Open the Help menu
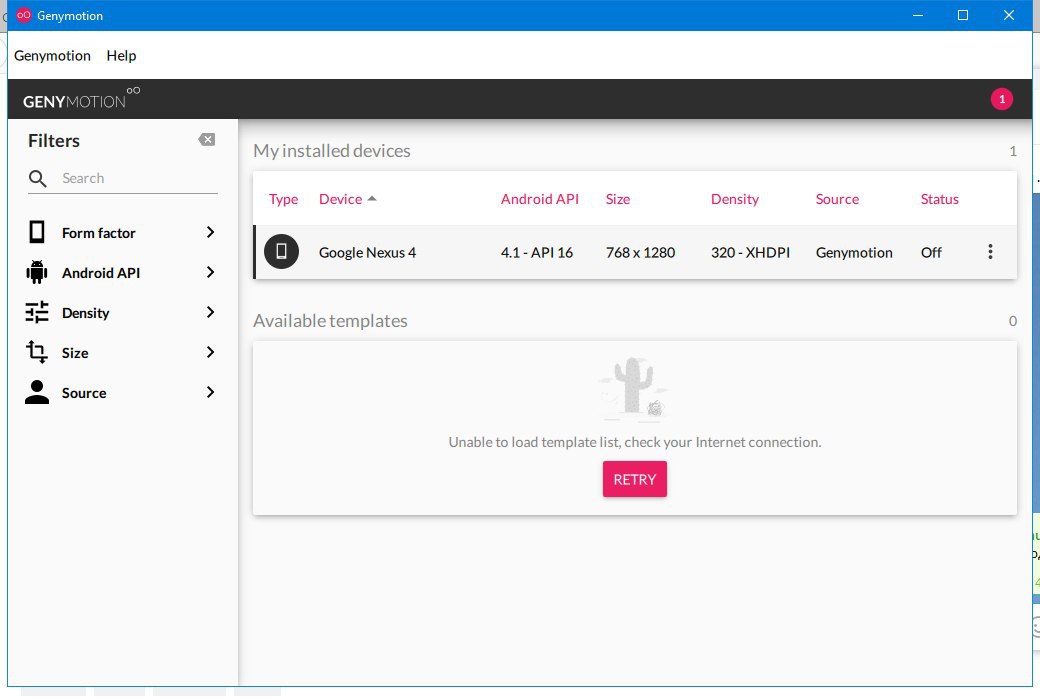Viewport: 1040px width, 698px height. [x=121, y=56]
